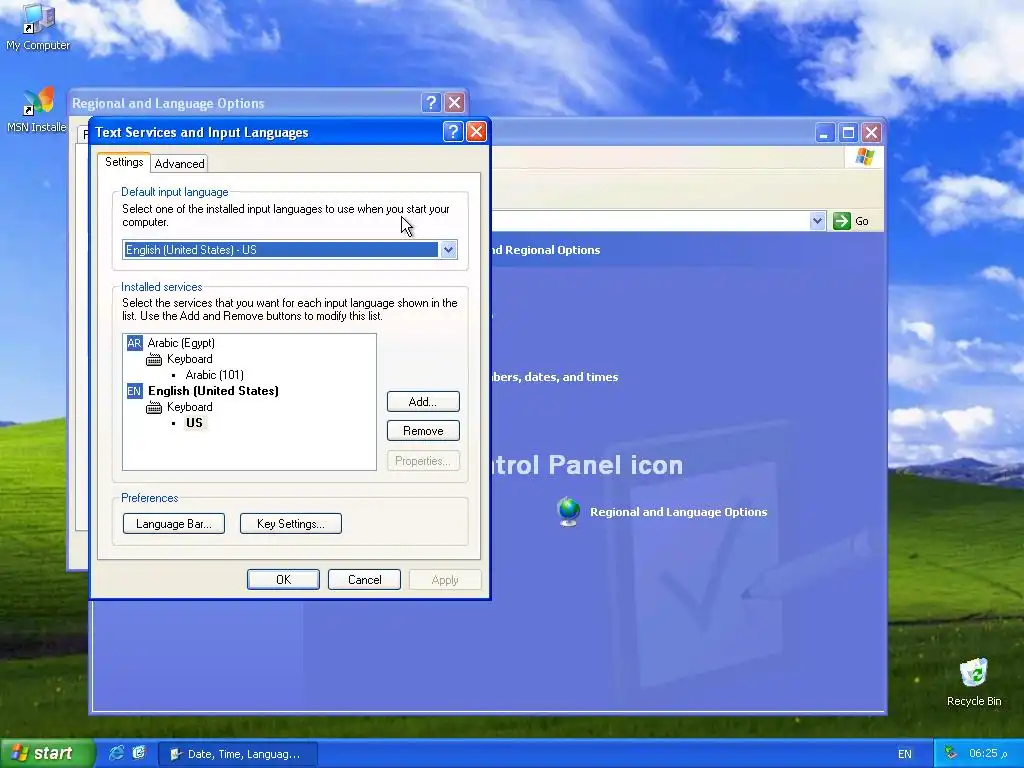This screenshot has height=768, width=1024.
Task: Open the MSN Installer desktop shortcut
Action: (x=37, y=110)
